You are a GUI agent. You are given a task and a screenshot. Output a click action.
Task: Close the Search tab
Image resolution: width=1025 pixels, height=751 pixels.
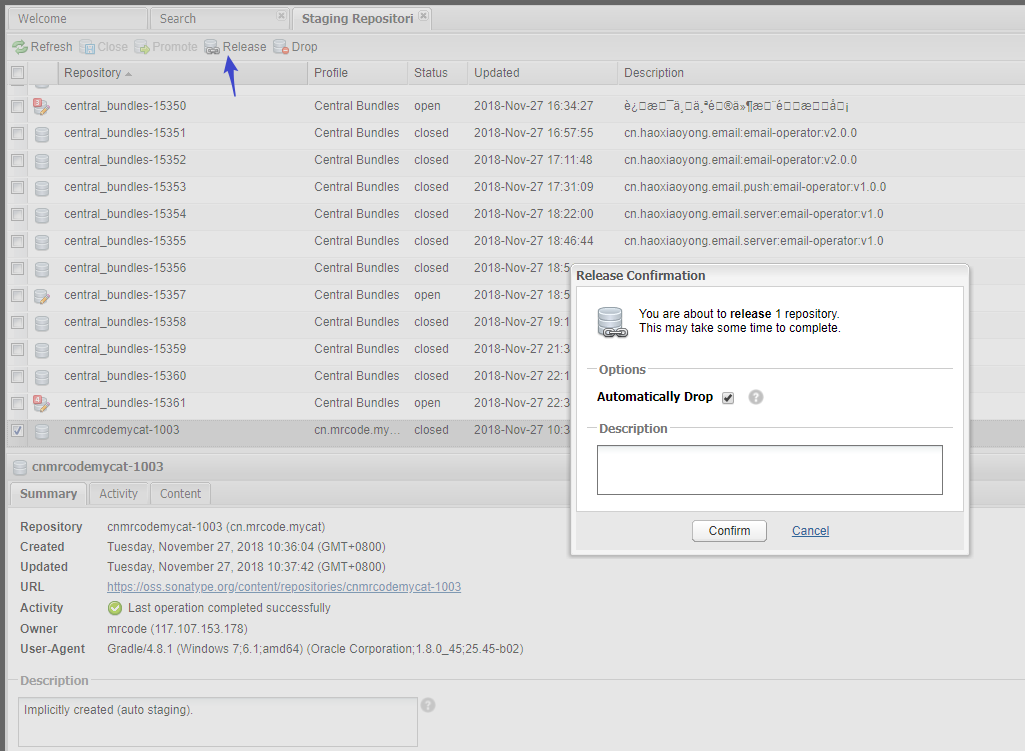click(280, 17)
